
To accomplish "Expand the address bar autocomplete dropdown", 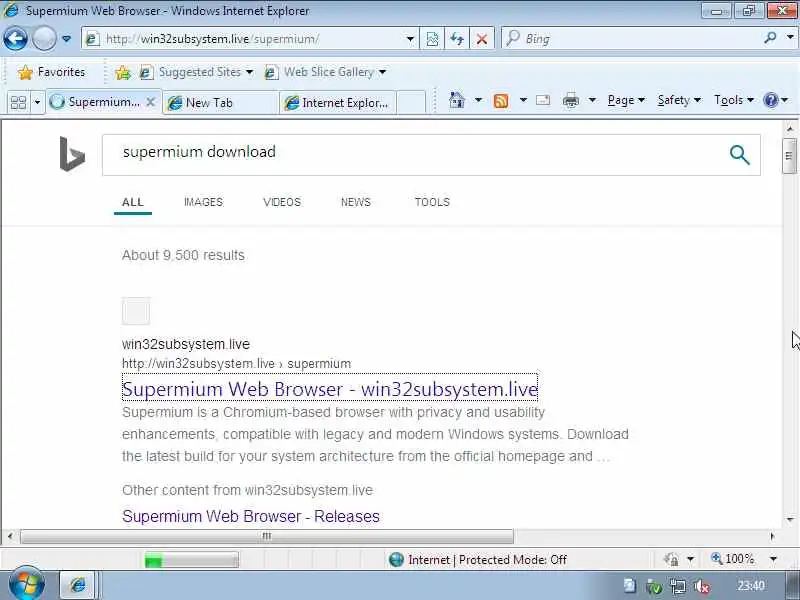I will (410, 39).
